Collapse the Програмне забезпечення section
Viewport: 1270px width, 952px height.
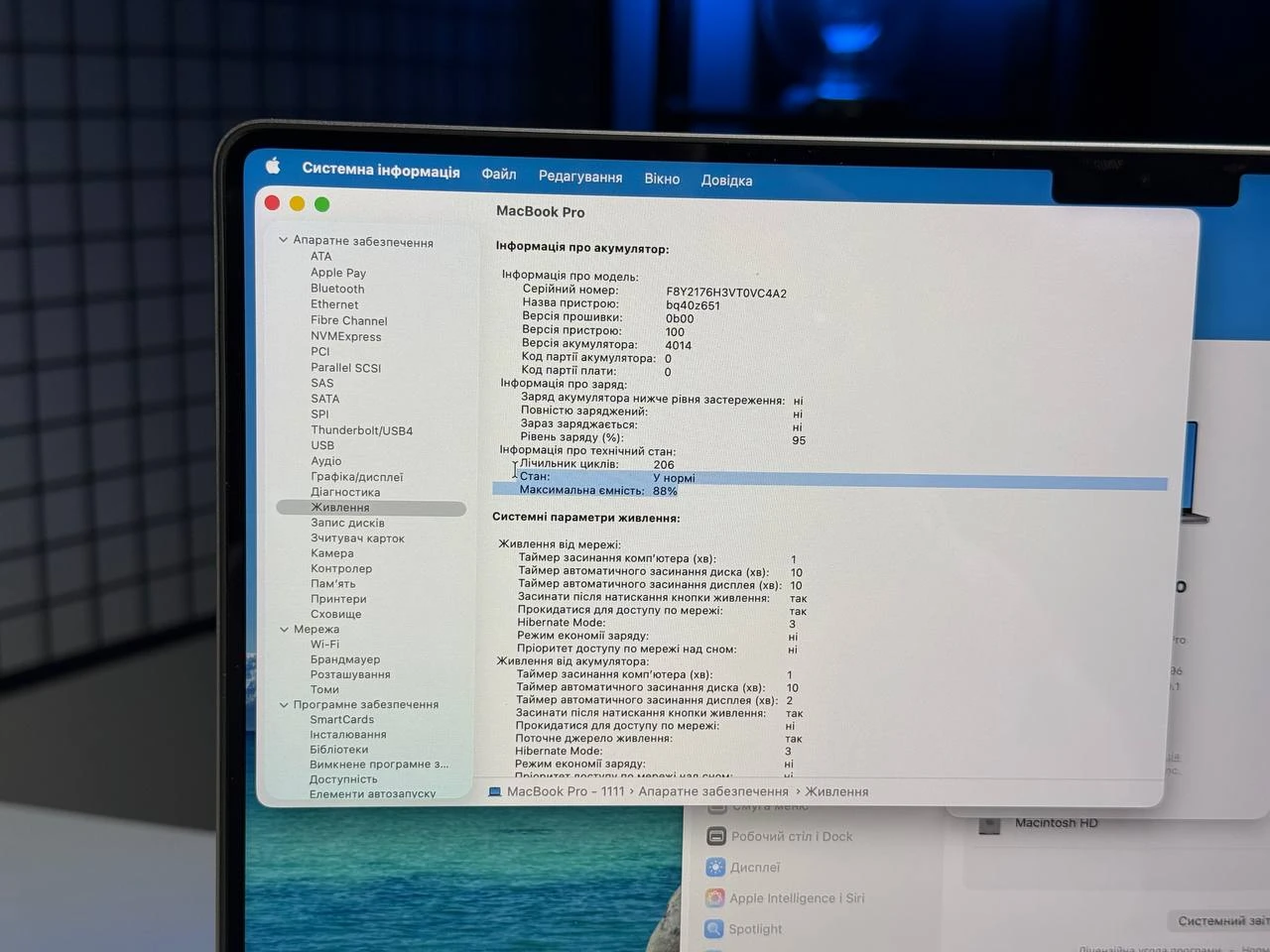[x=284, y=704]
